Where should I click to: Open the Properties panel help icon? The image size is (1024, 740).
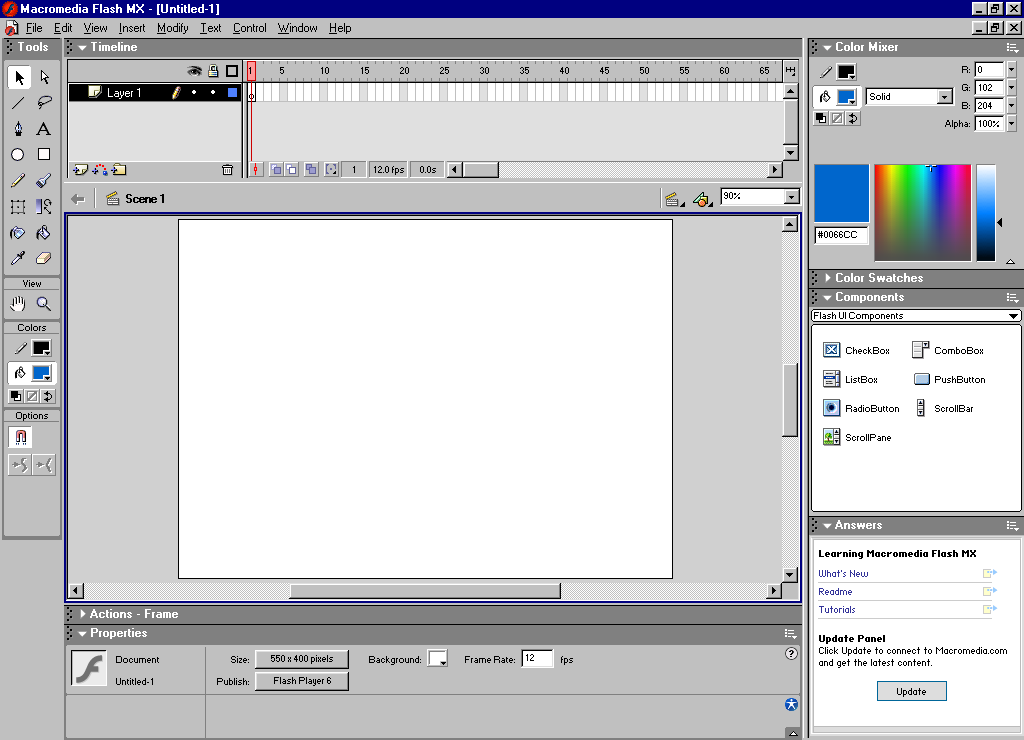[791, 653]
